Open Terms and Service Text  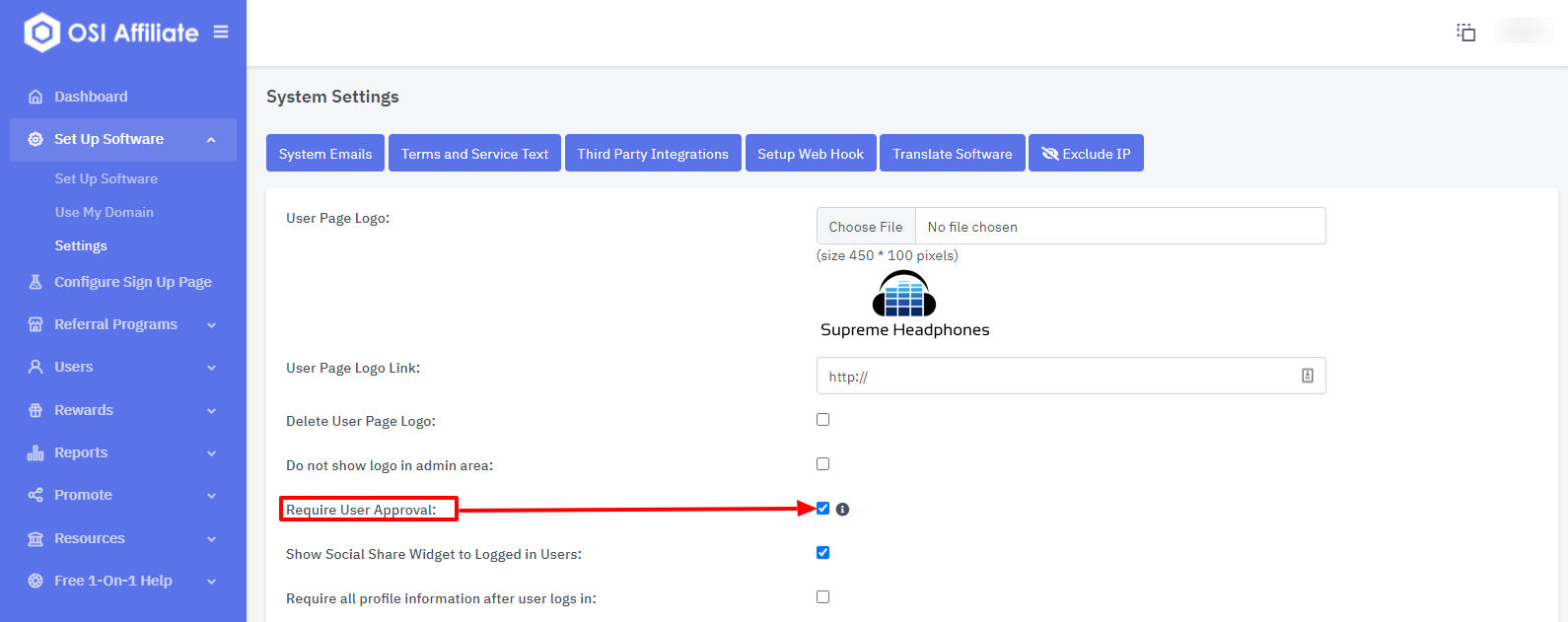click(x=474, y=153)
